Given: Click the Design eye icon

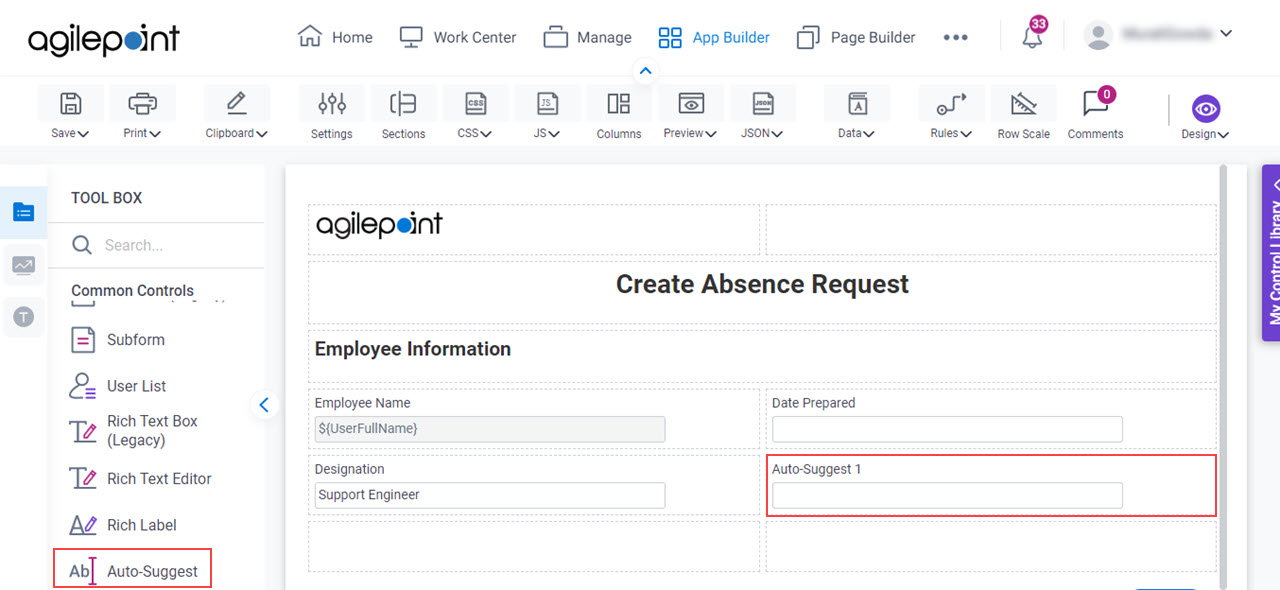Looking at the screenshot, I should 1206,109.
